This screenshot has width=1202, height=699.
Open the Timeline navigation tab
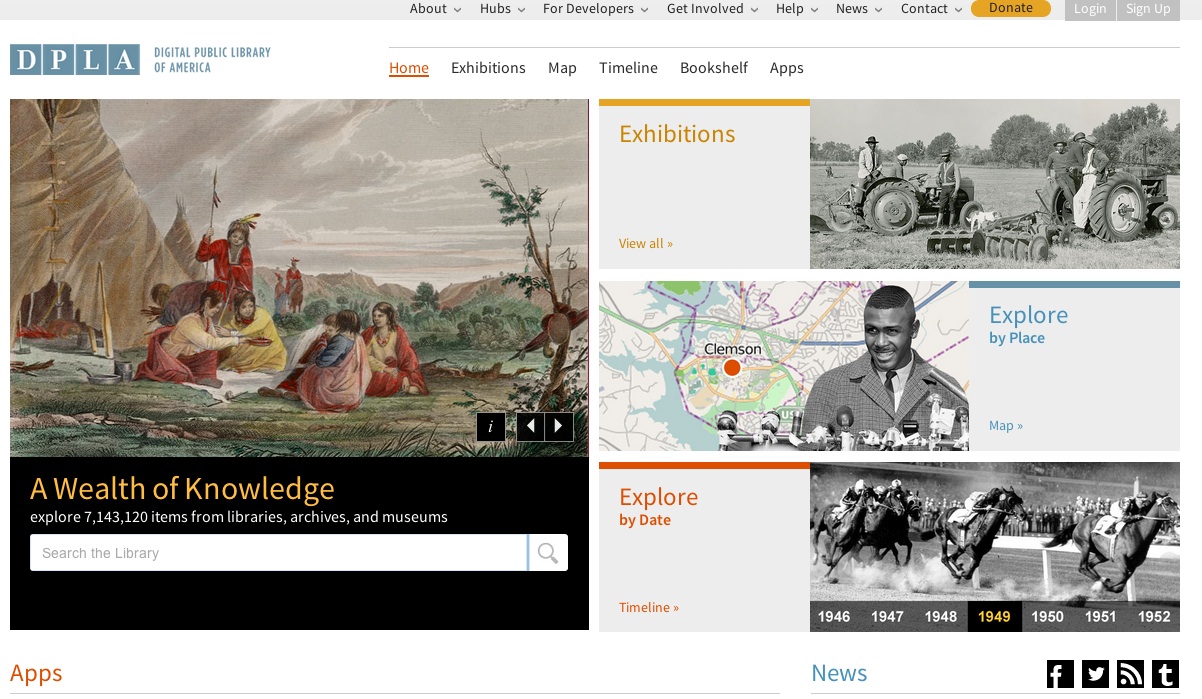[x=628, y=68]
